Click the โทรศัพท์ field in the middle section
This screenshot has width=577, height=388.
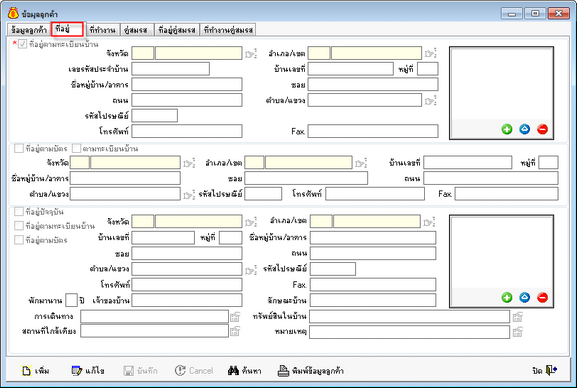tap(375, 194)
